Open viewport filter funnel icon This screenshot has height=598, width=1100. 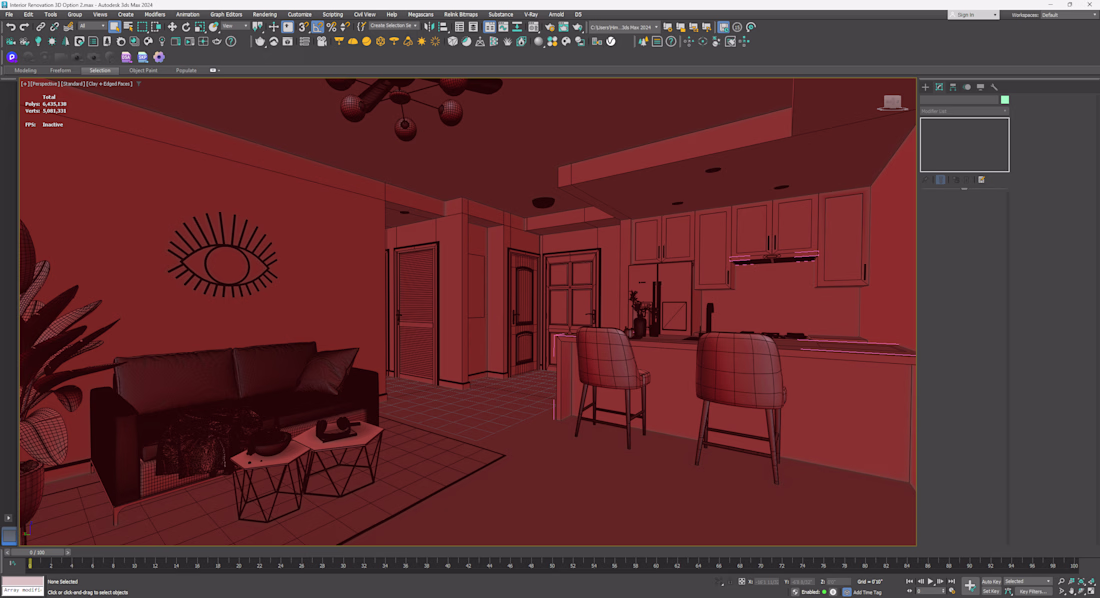pos(139,84)
